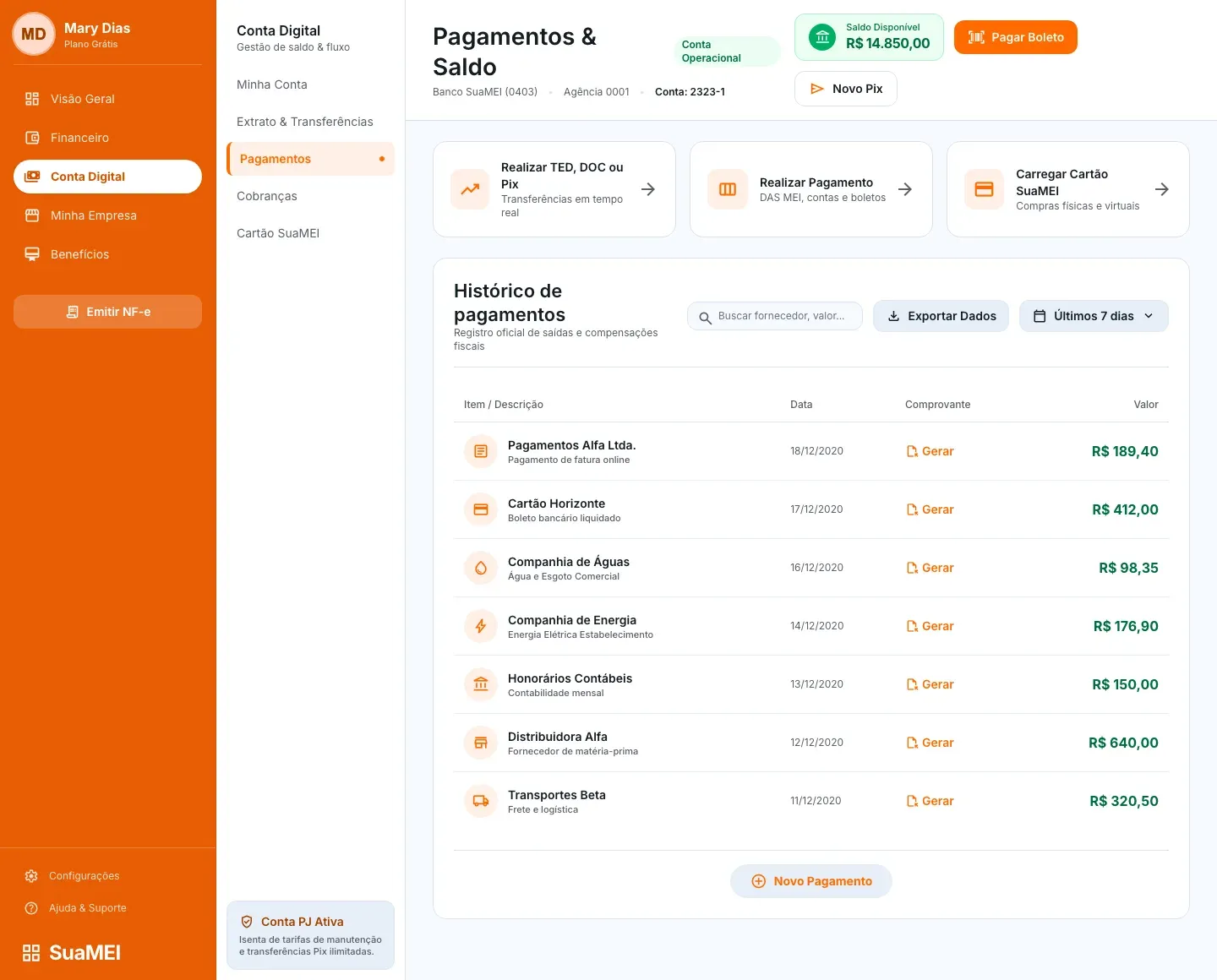This screenshot has height=980, width=1217.
Task: Click the water drop icon for Companhia de Águas
Action: (481, 568)
